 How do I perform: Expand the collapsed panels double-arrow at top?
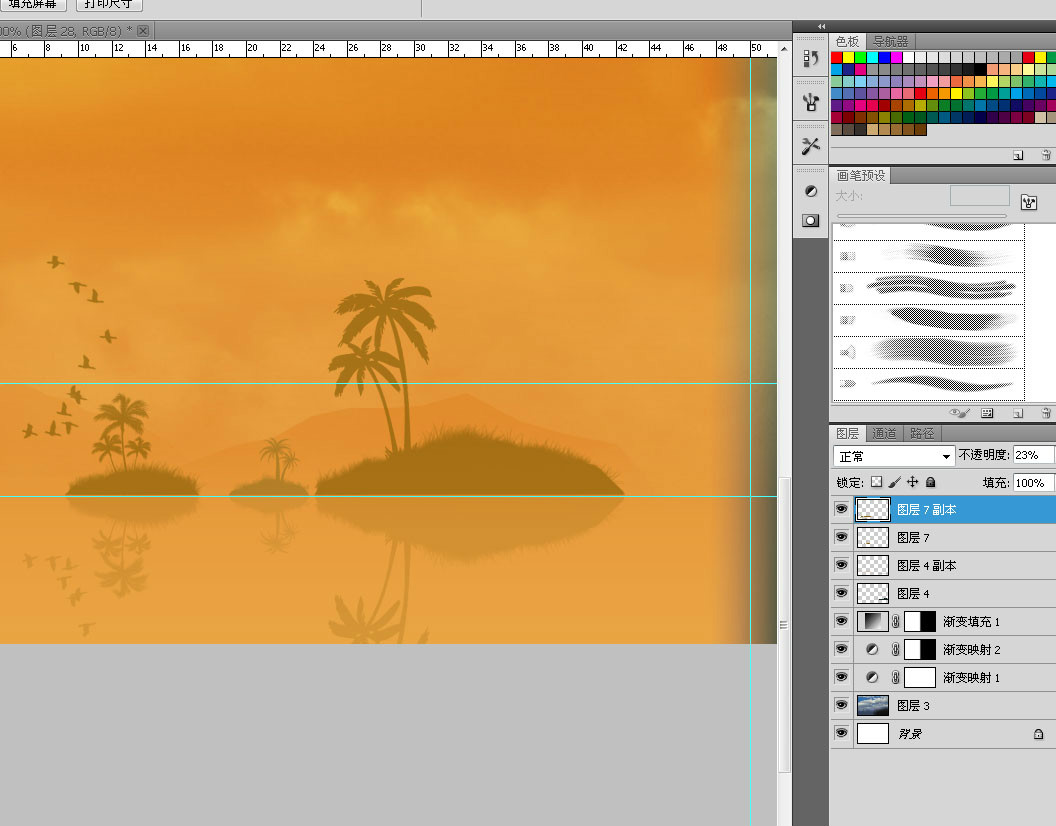(821, 26)
